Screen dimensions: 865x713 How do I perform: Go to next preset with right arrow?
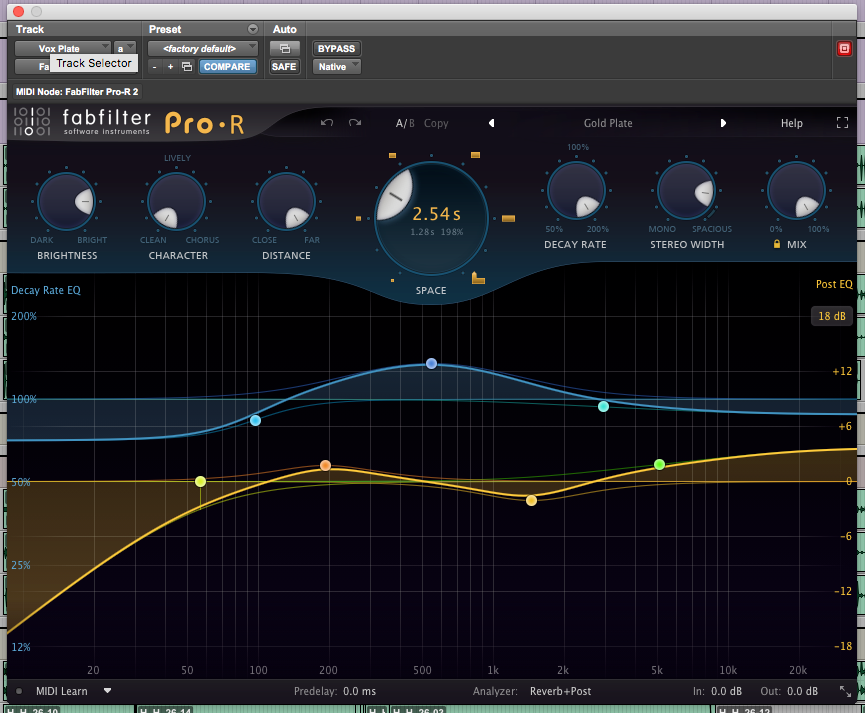723,123
